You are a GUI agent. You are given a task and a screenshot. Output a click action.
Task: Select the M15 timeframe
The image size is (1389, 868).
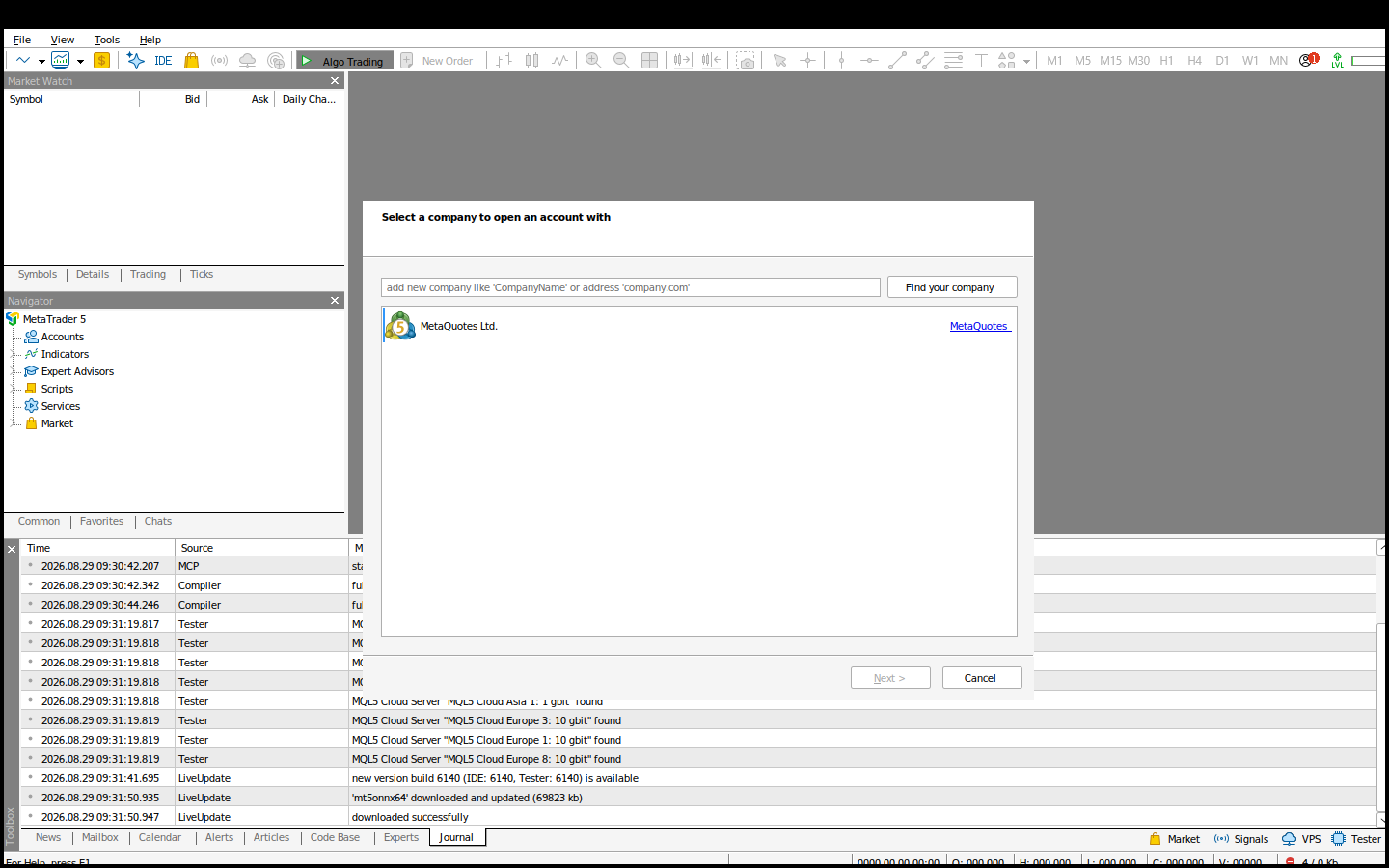1110,60
